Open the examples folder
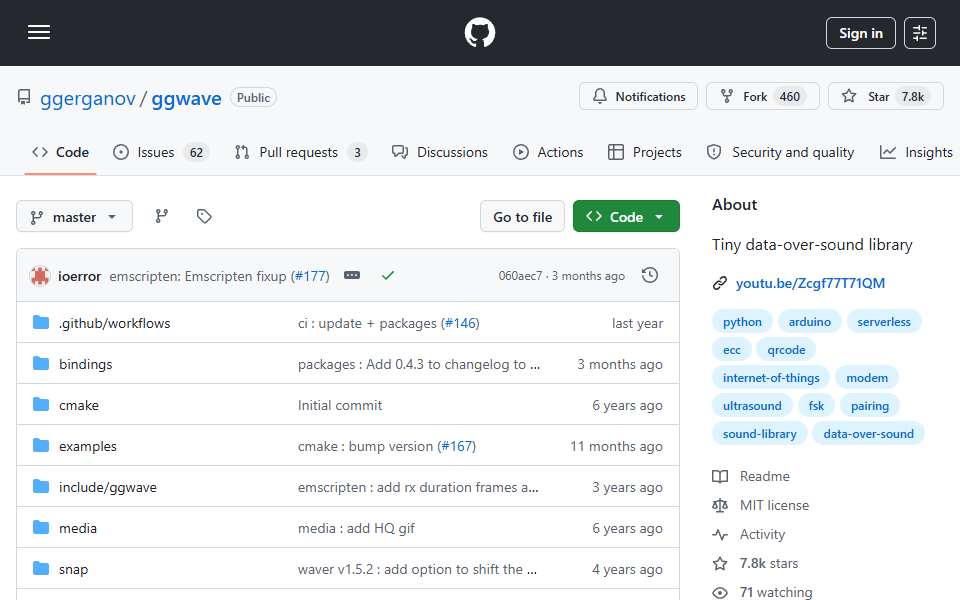The image size is (960, 600). coord(88,446)
